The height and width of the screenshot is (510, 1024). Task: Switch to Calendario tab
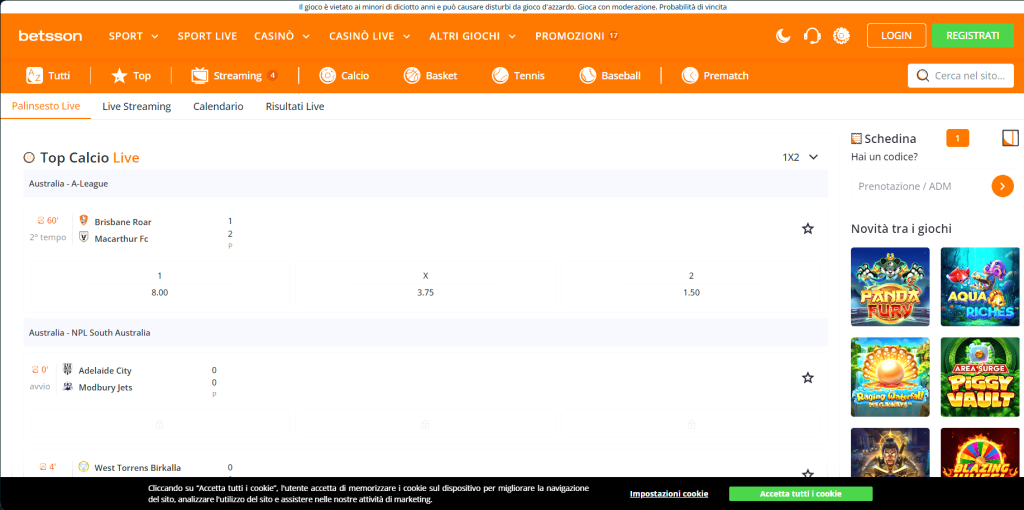(x=218, y=106)
